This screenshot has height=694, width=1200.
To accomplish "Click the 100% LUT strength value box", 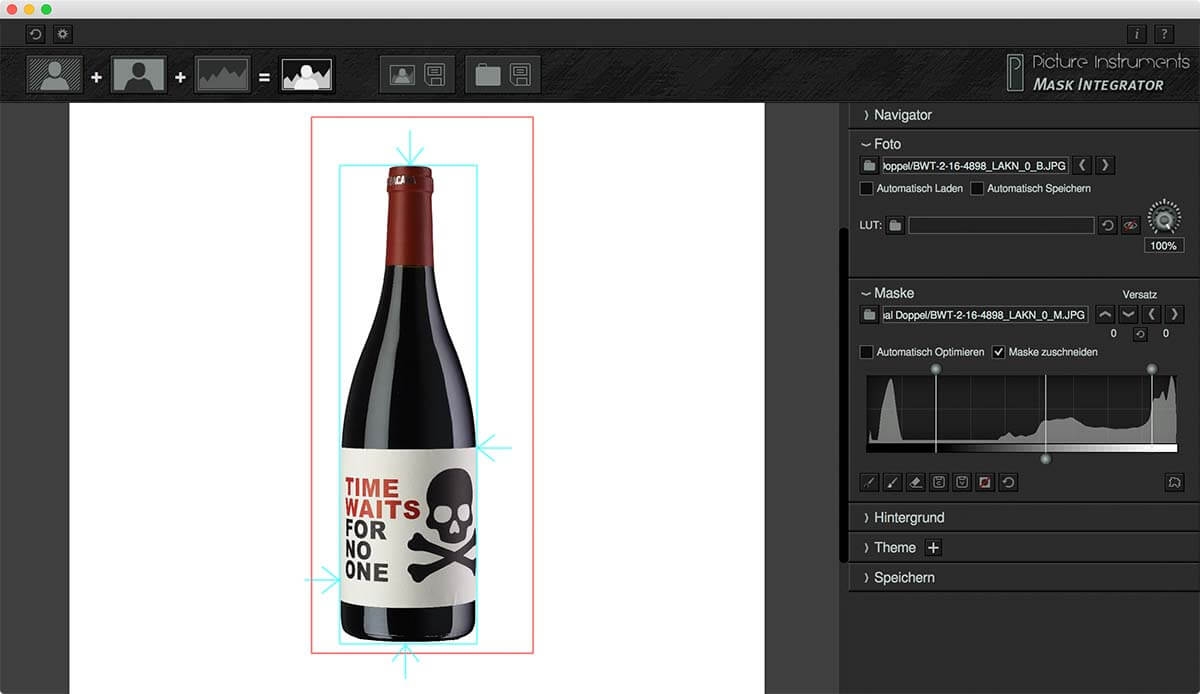I will pos(1163,245).
